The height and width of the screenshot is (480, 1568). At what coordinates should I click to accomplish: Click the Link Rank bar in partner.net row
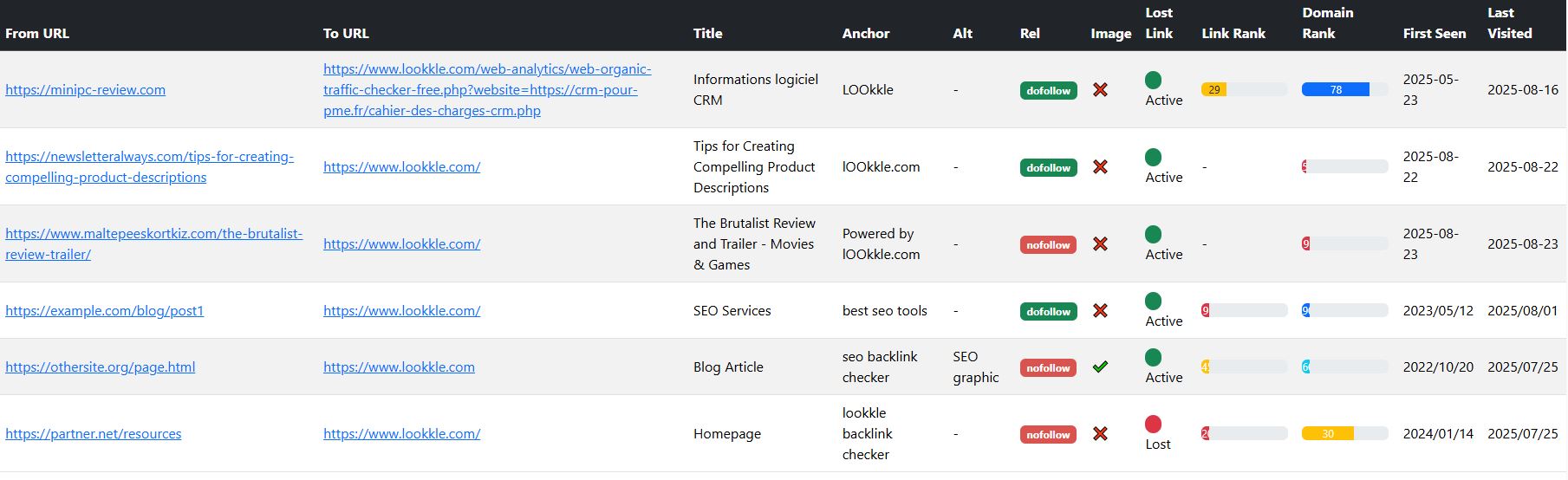[x=1245, y=433]
